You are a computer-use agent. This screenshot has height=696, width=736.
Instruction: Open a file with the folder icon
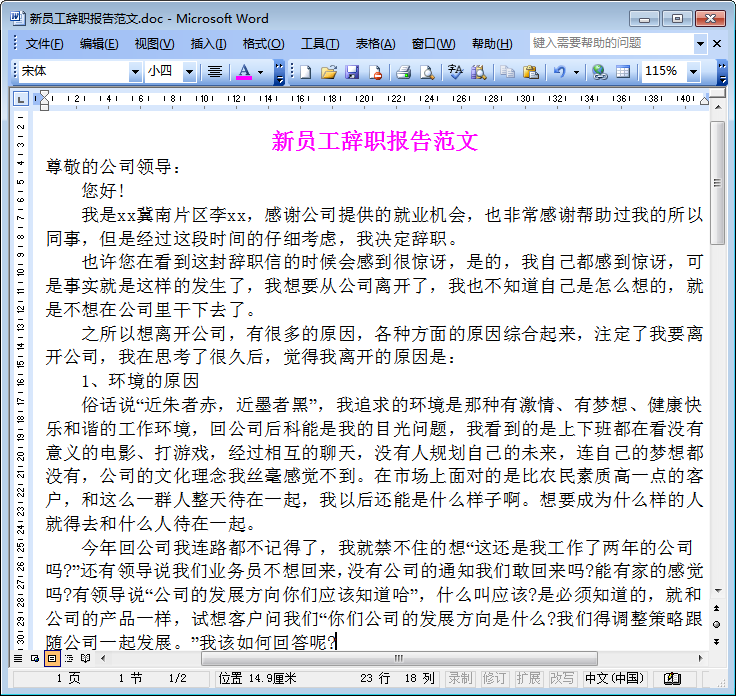point(329,72)
